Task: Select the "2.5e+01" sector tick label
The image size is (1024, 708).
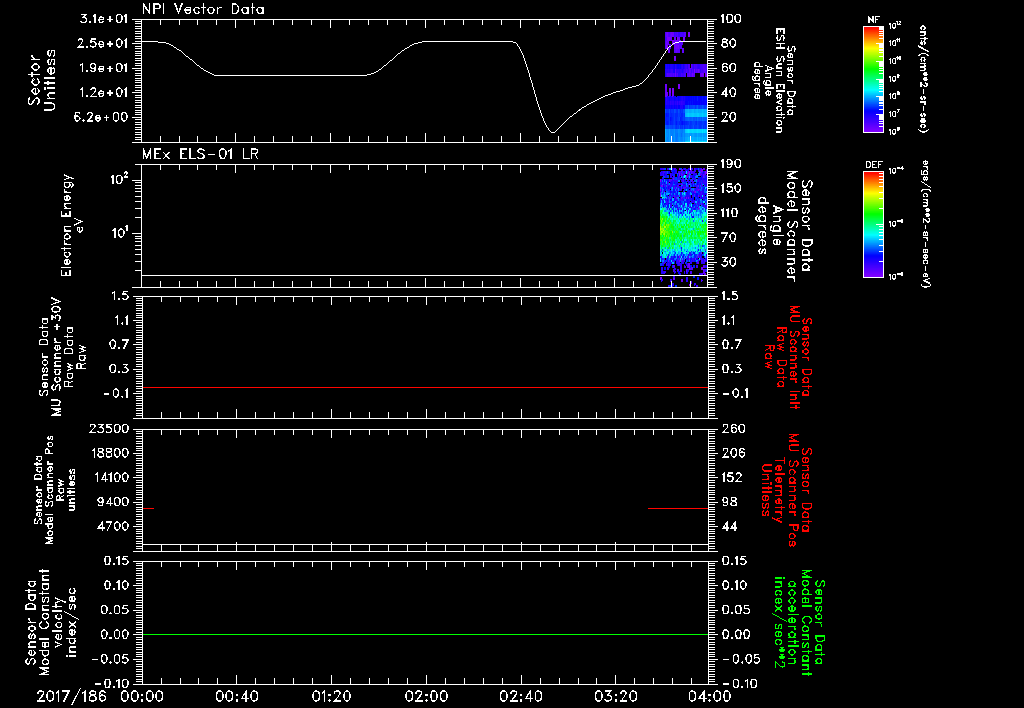Action: (104, 43)
